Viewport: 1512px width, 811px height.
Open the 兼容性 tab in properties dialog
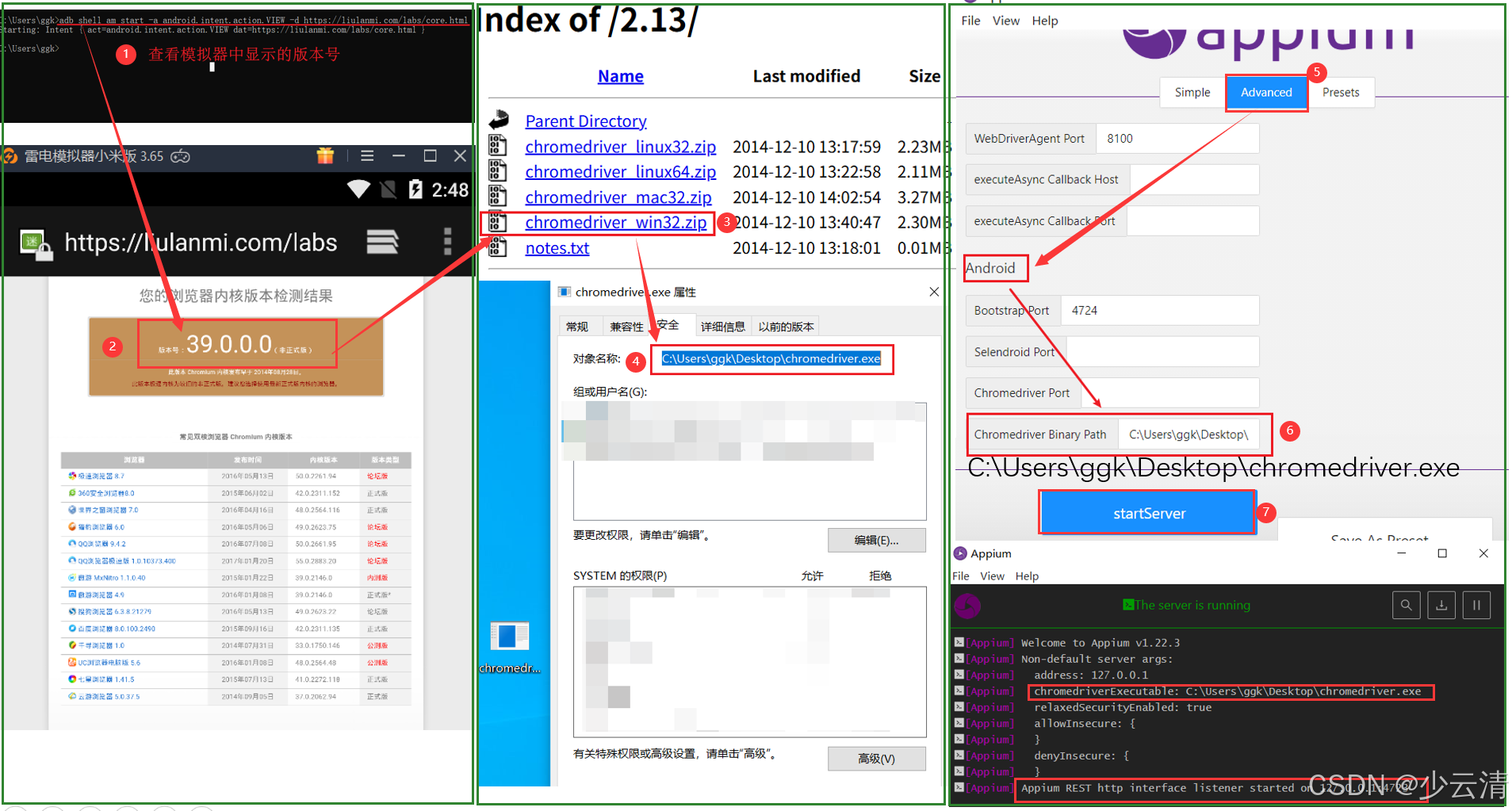pyautogui.click(x=626, y=327)
